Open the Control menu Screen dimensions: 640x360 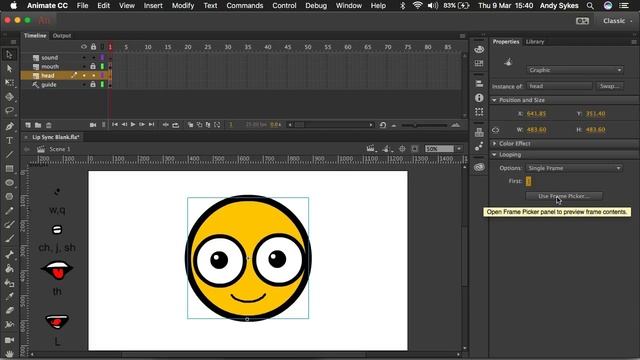click(x=284, y=5)
